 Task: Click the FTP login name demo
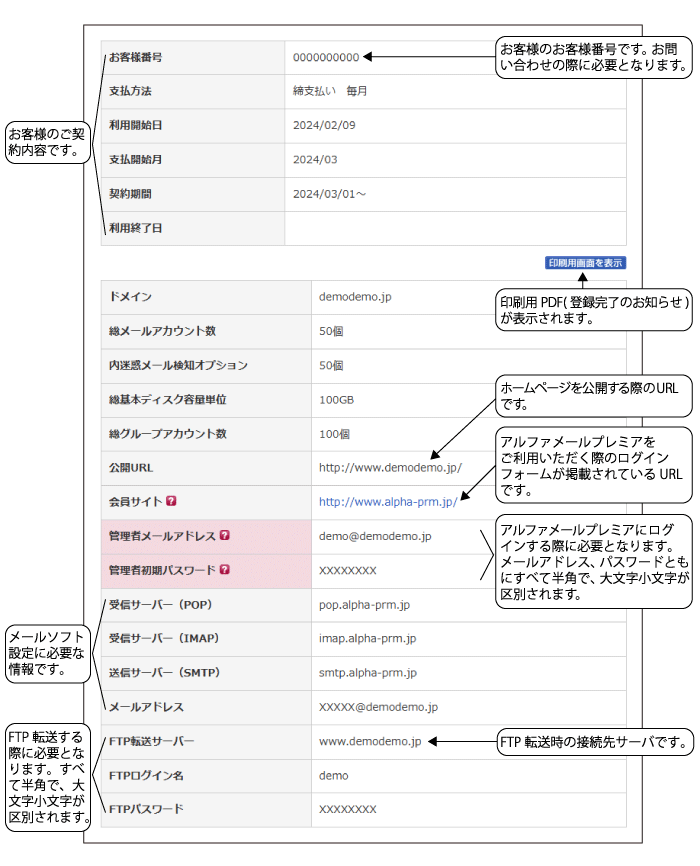pyautogui.click(x=334, y=775)
